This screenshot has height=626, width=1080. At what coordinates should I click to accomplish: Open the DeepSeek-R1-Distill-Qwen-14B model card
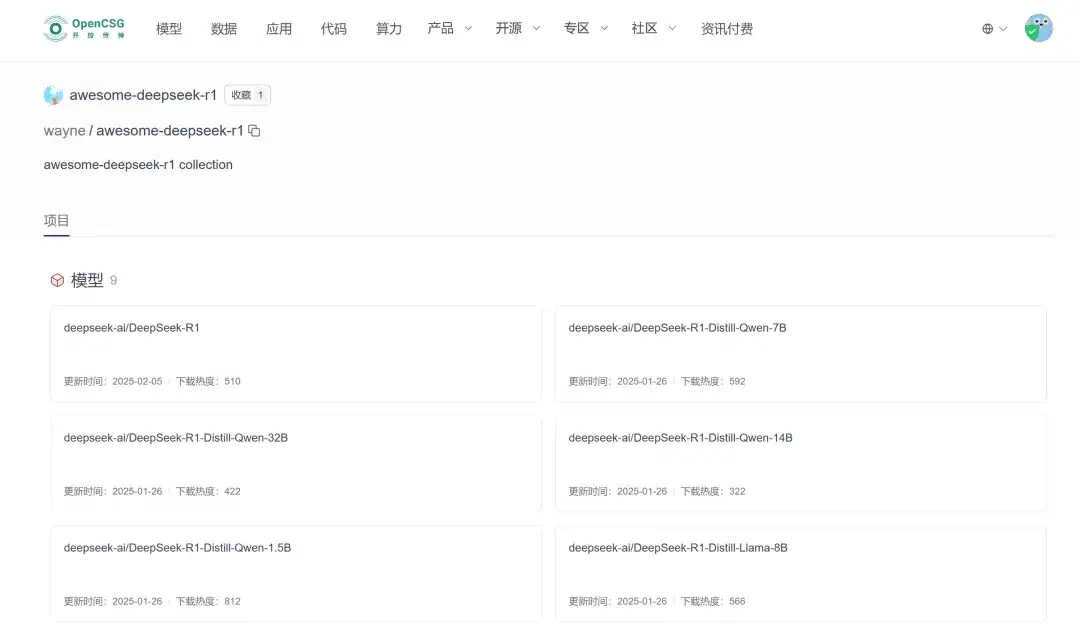pyautogui.click(x=800, y=463)
